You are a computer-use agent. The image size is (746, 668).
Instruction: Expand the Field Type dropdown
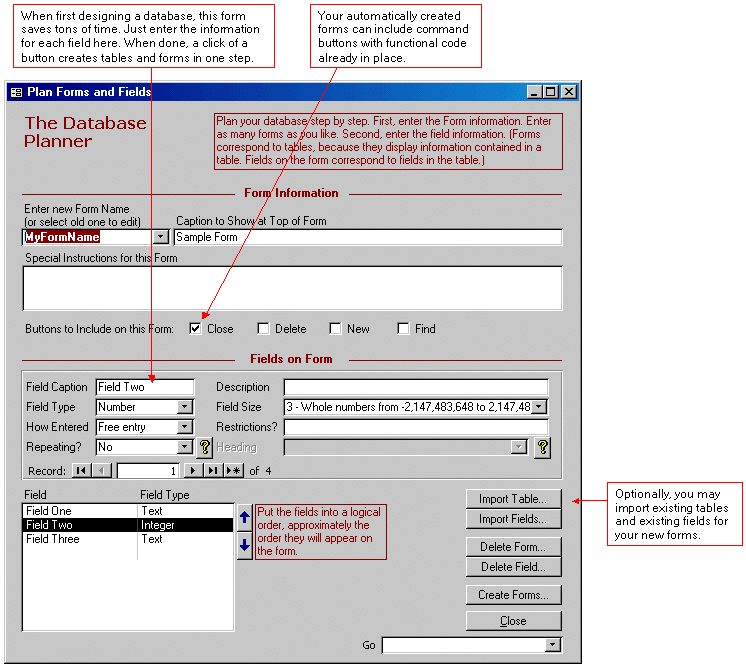tap(185, 407)
